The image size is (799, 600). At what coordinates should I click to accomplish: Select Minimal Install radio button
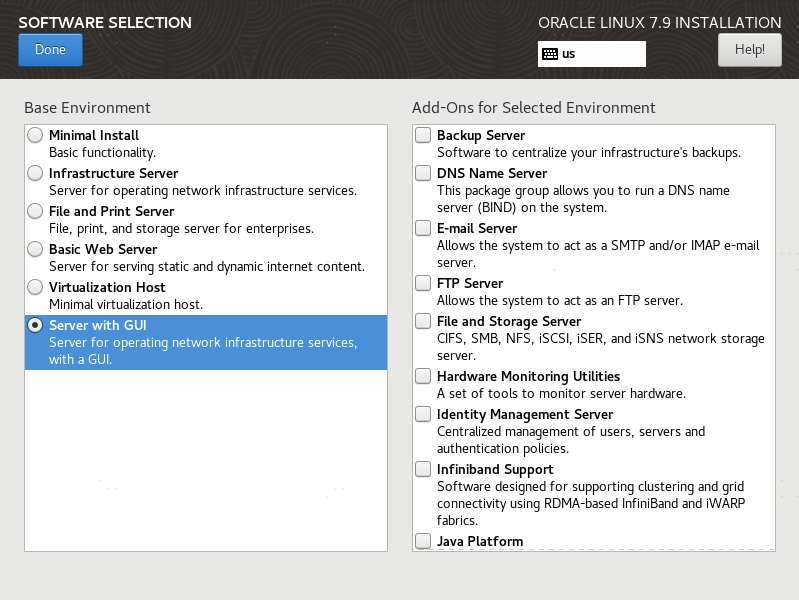[36, 135]
